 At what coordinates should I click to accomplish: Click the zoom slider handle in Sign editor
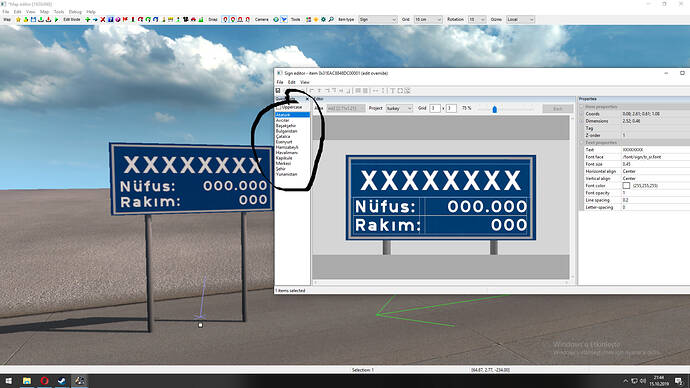pyautogui.click(x=495, y=109)
